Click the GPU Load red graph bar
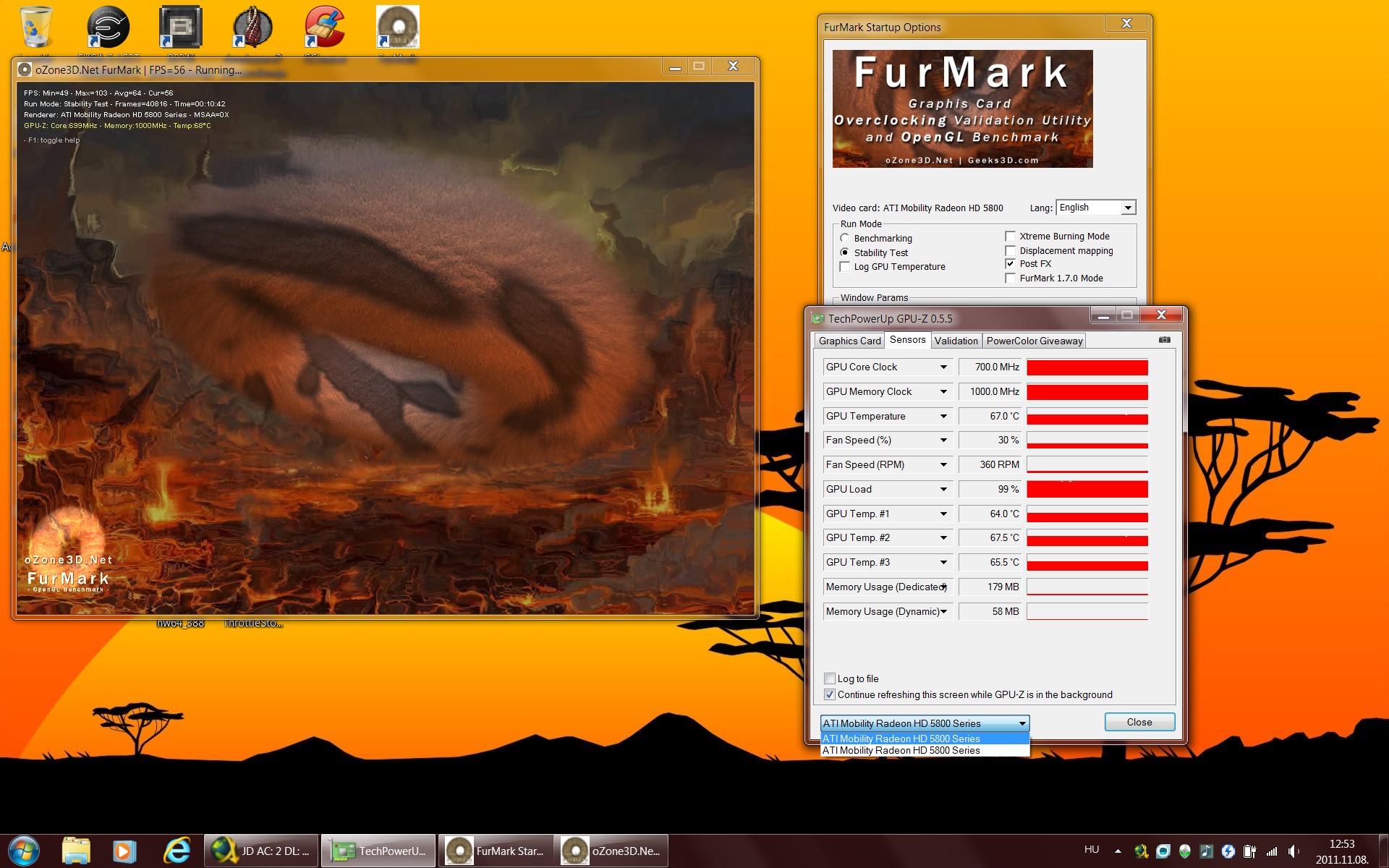Screen dimensions: 1389x868 click(x=1087, y=490)
